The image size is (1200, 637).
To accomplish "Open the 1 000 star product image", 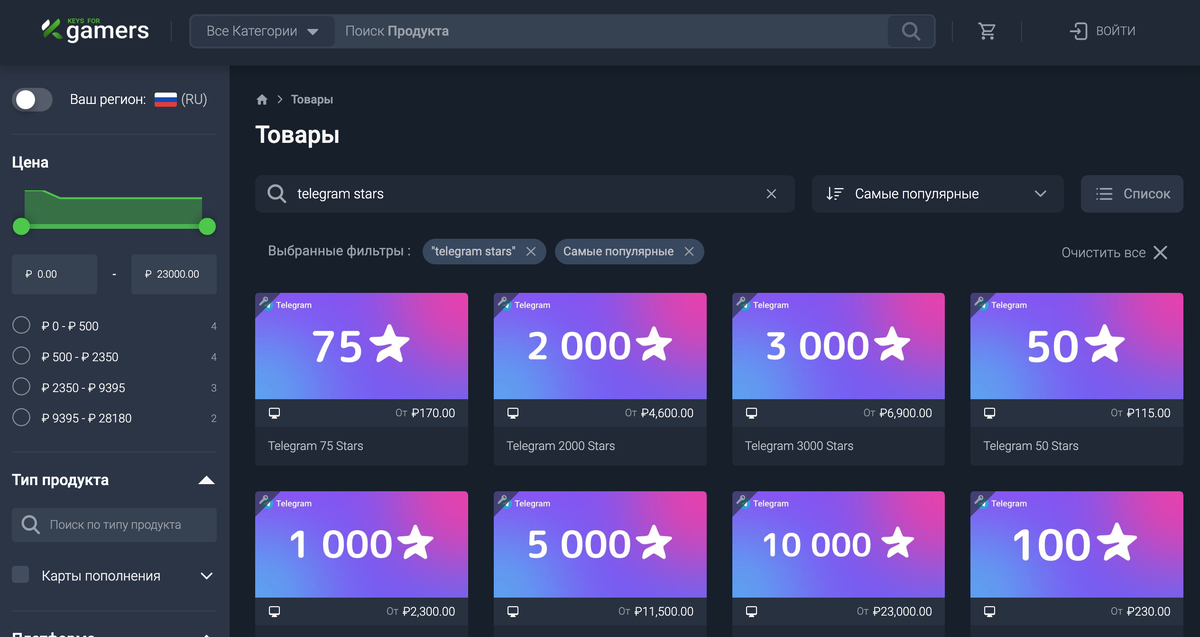I will click(x=362, y=544).
